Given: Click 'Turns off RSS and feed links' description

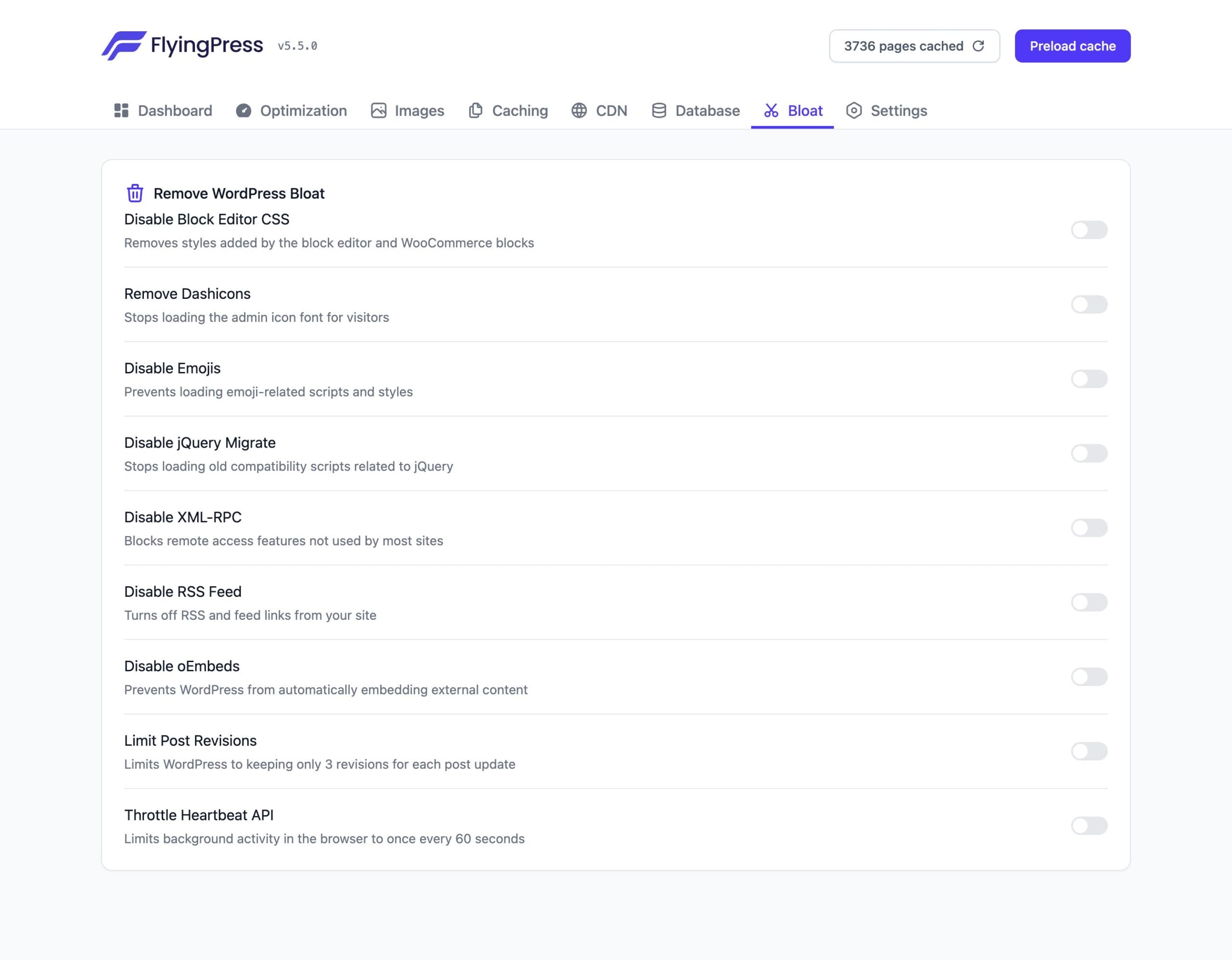Looking at the screenshot, I should [250, 615].
